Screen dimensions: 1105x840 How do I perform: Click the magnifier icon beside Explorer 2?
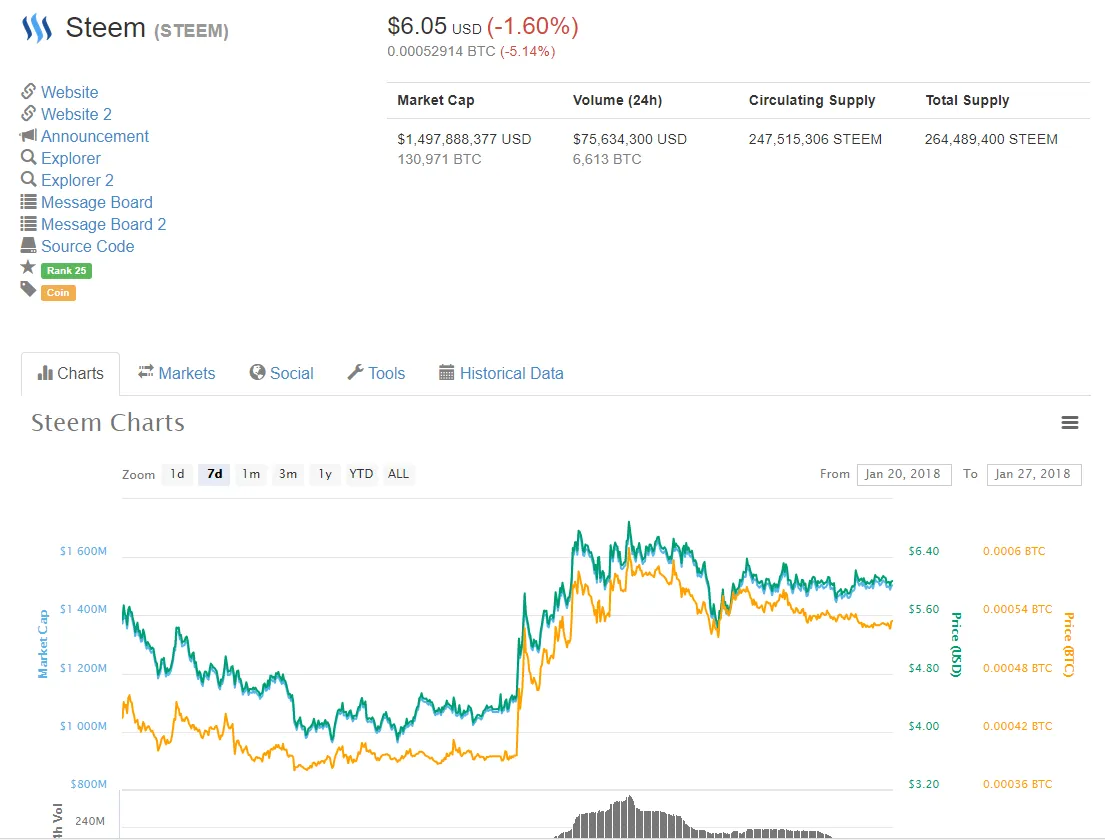coord(28,179)
